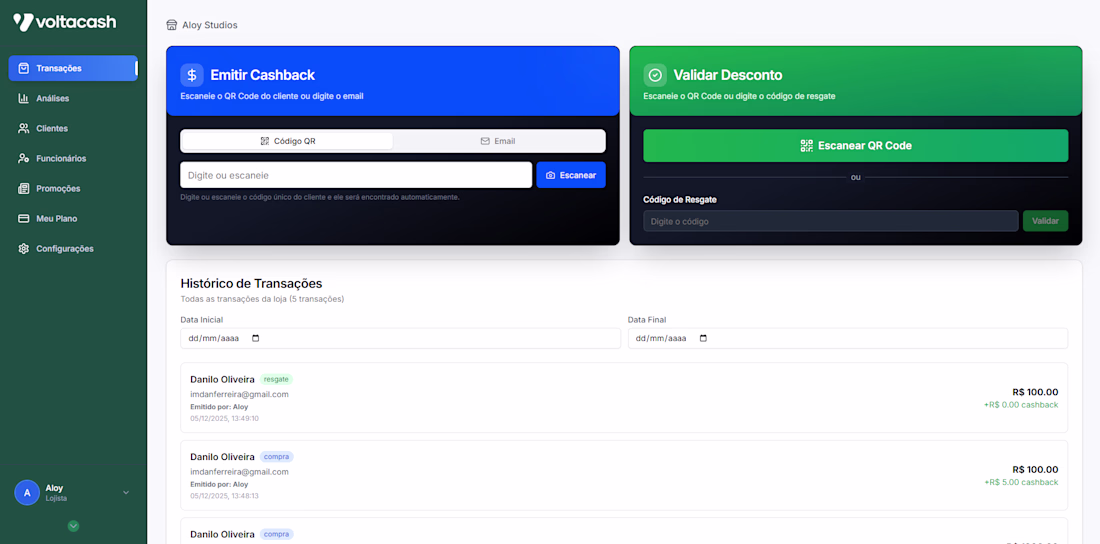Go to Meu Plano
Viewport: 1100px width, 544px height.
(73, 218)
